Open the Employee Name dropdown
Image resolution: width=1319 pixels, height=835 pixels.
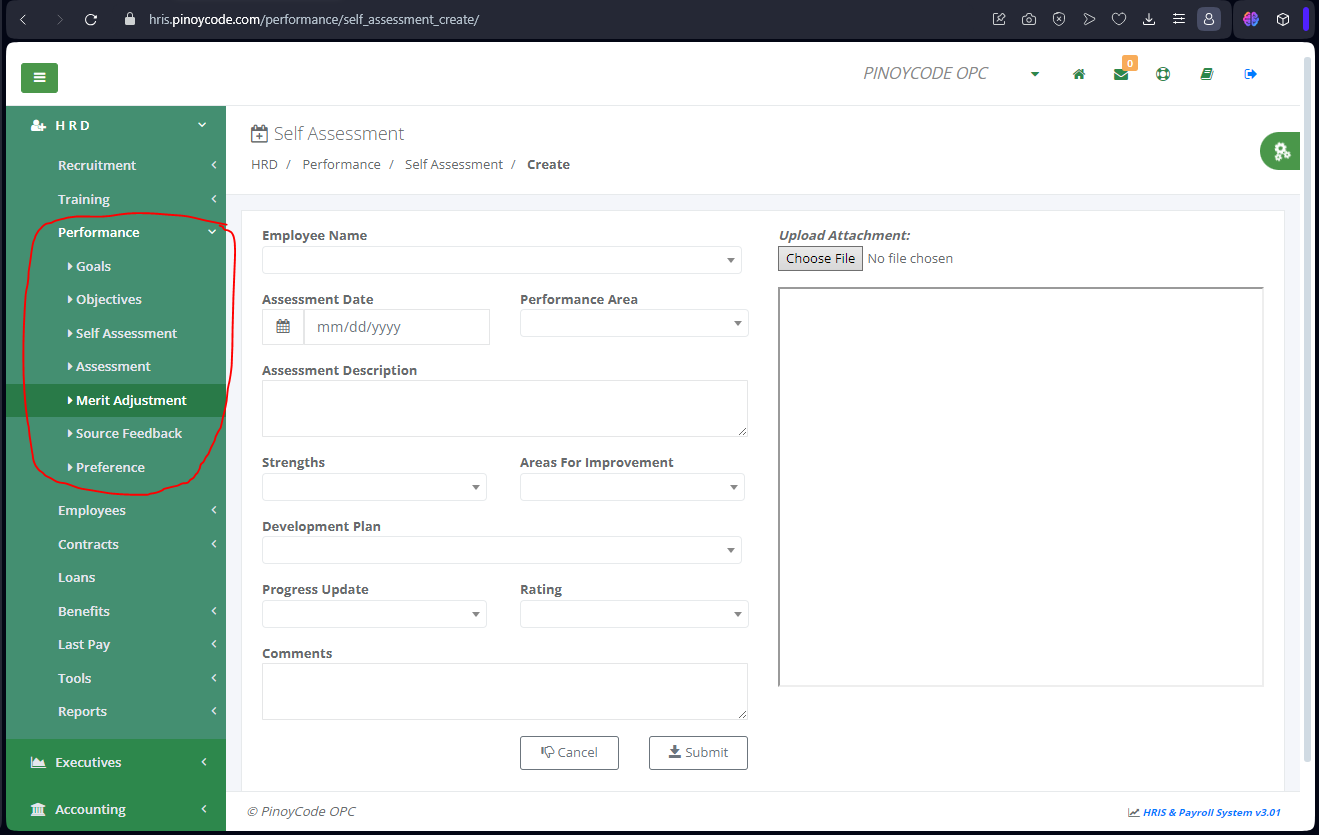[x=502, y=260]
